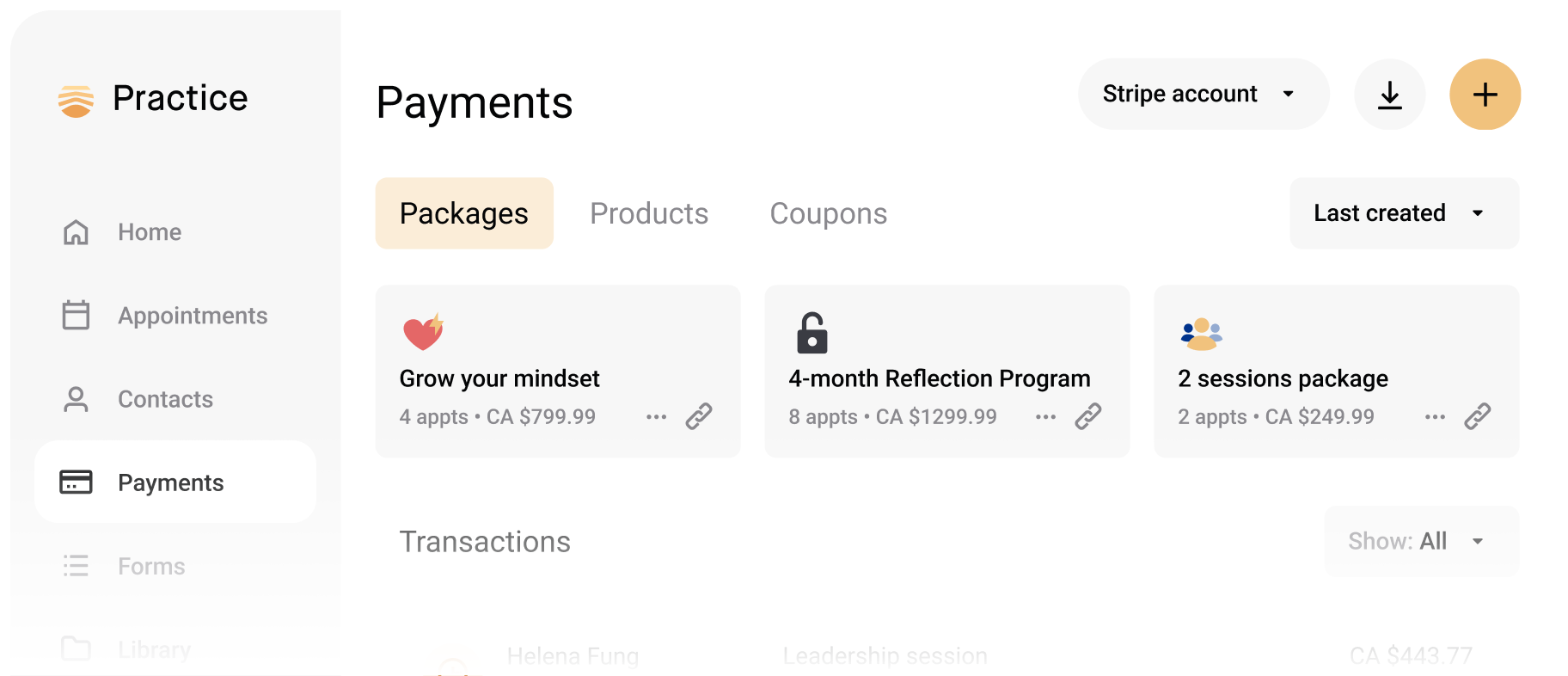Click the orange plus add button

click(x=1485, y=95)
